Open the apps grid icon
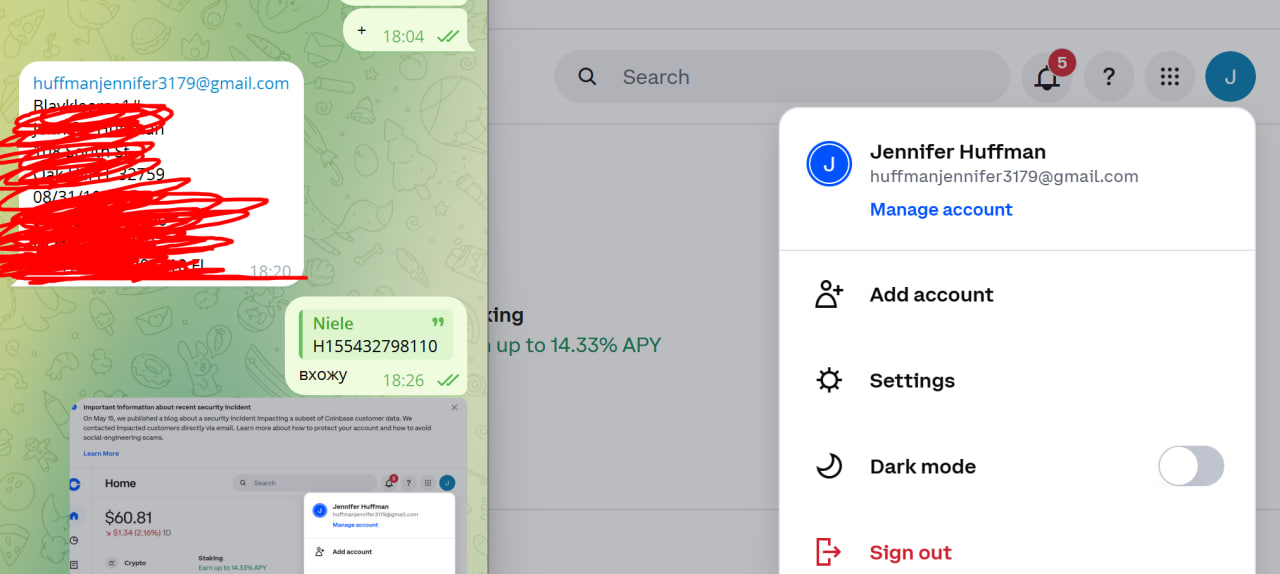Viewport: 1280px width, 574px height. [x=1170, y=77]
